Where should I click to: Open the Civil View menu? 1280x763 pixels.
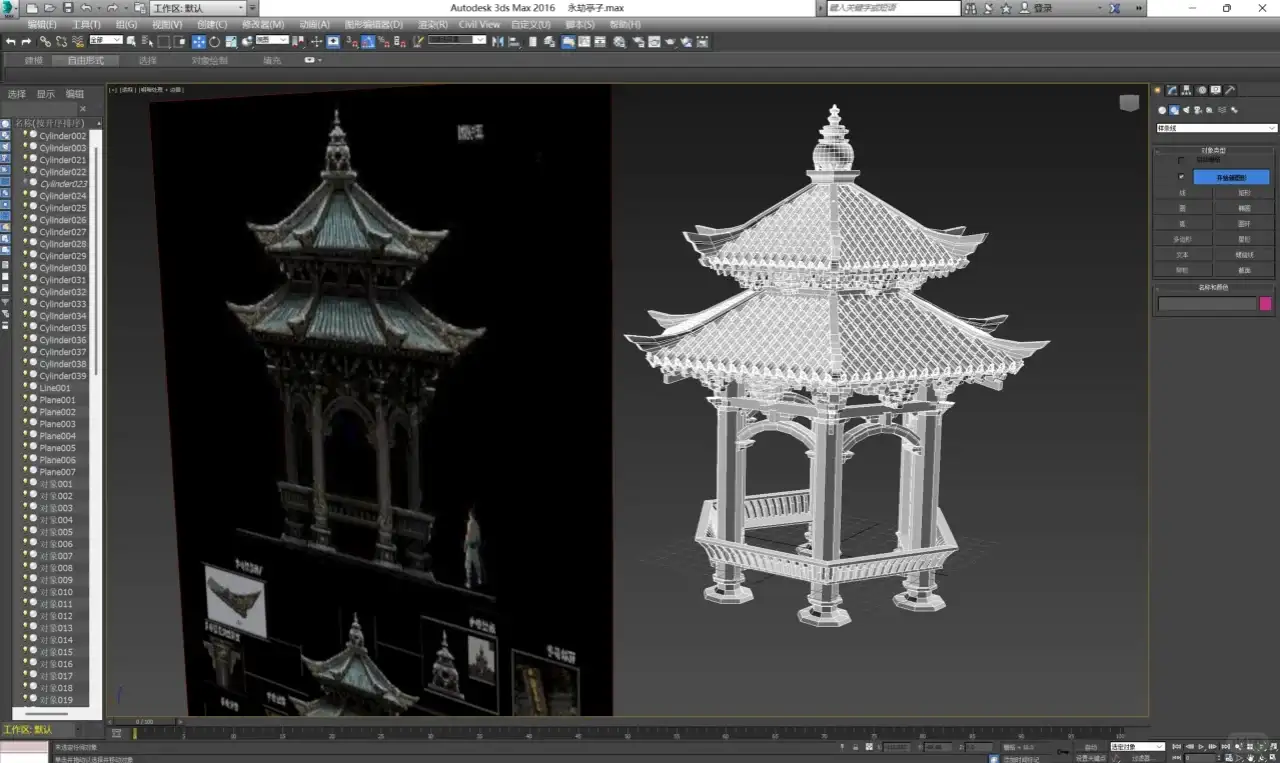pos(479,24)
